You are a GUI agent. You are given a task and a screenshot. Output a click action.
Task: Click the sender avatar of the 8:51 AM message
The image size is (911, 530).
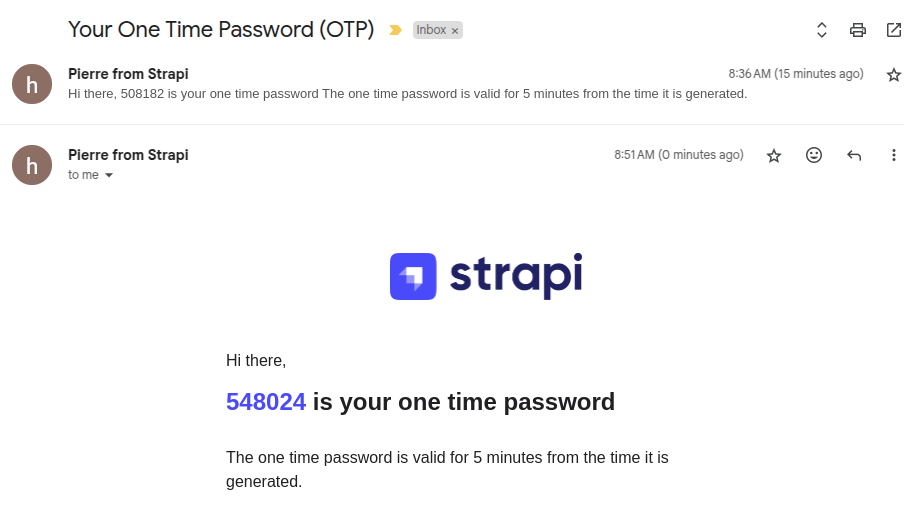point(32,165)
